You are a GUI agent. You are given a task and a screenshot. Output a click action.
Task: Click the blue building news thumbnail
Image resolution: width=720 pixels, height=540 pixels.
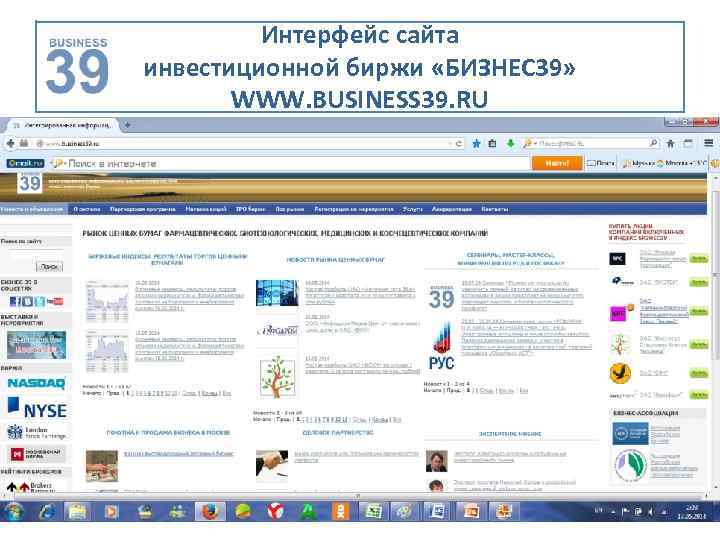pyautogui.click(x=277, y=293)
